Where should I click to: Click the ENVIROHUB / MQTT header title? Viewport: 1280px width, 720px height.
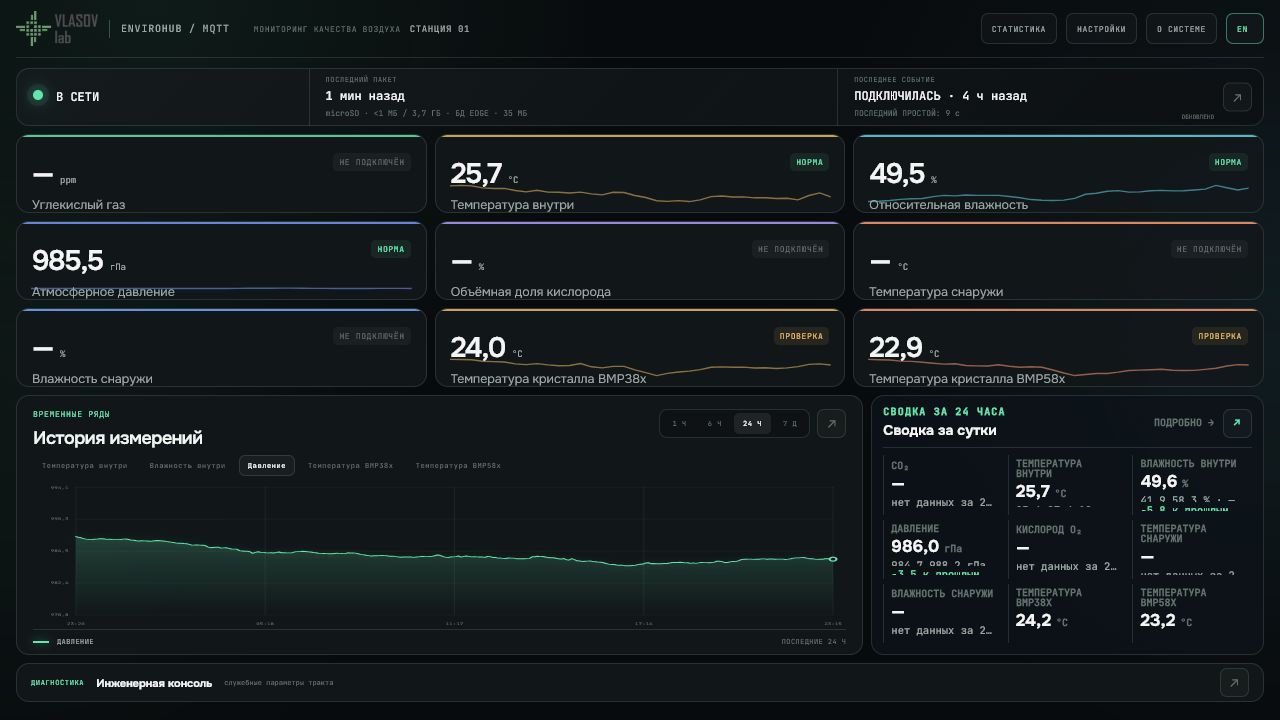175,29
